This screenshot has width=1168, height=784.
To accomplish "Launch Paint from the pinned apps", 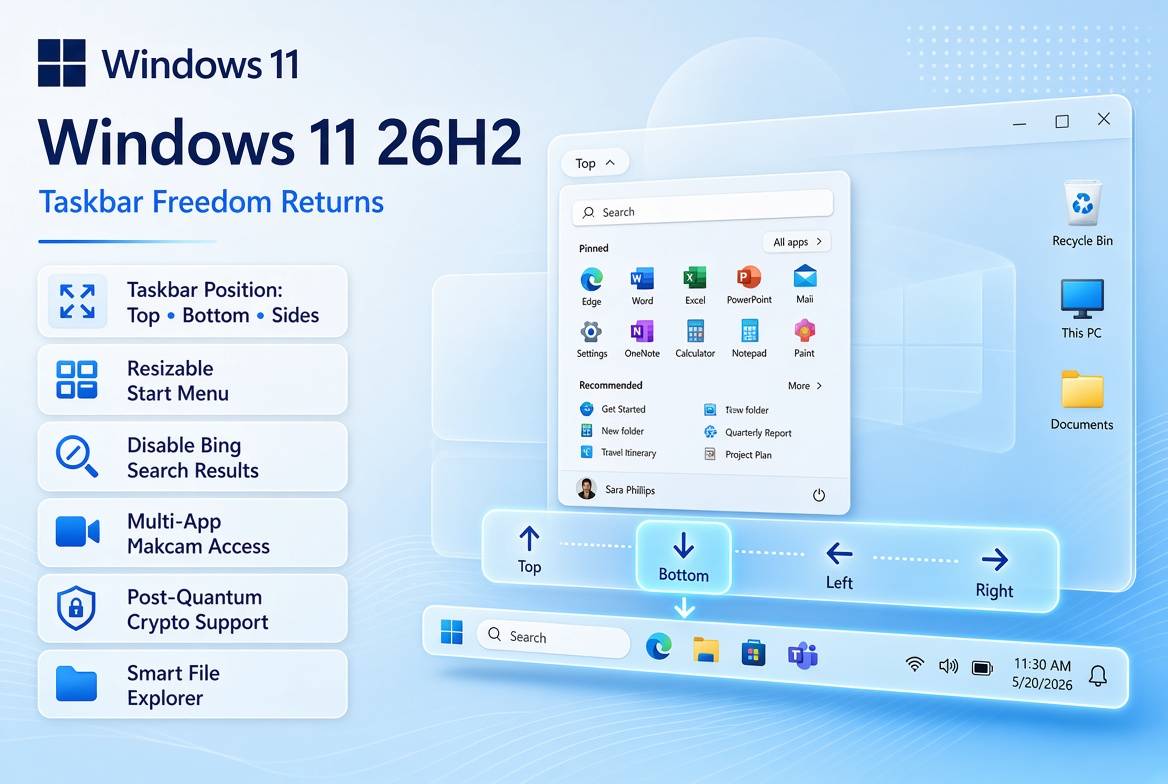I will (804, 338).
